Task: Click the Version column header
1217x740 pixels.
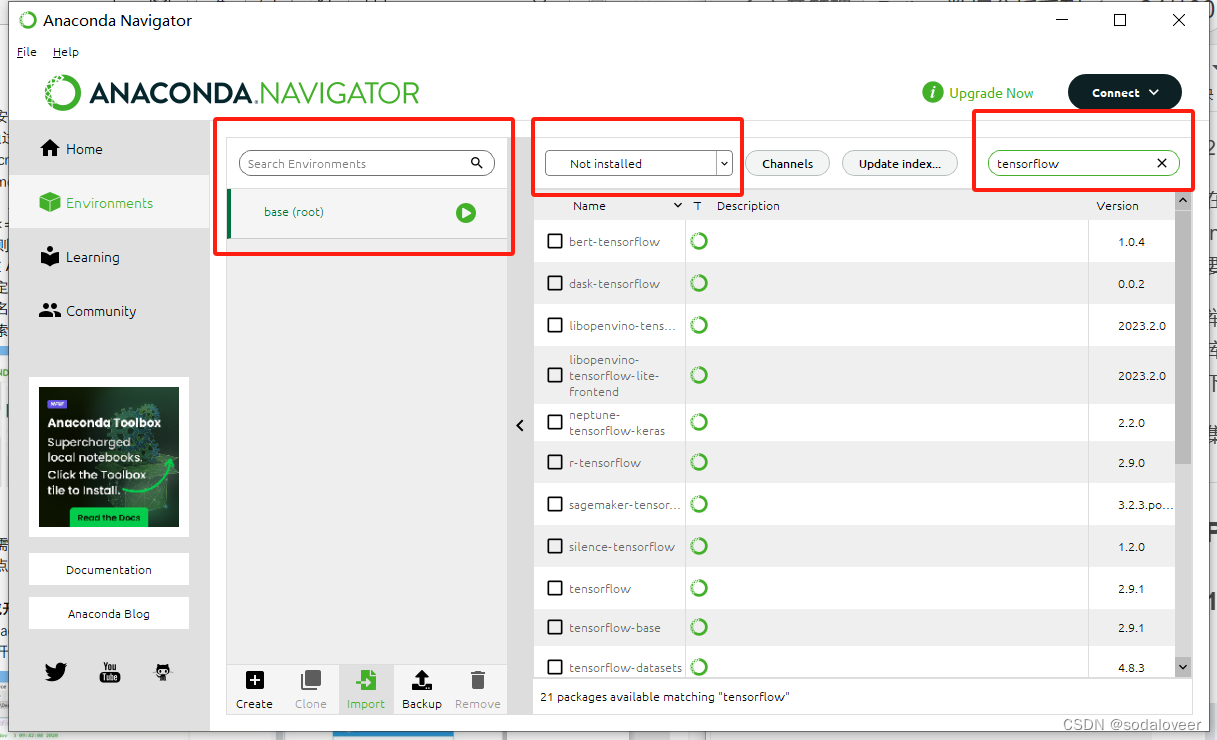Action: [1117, 206]
